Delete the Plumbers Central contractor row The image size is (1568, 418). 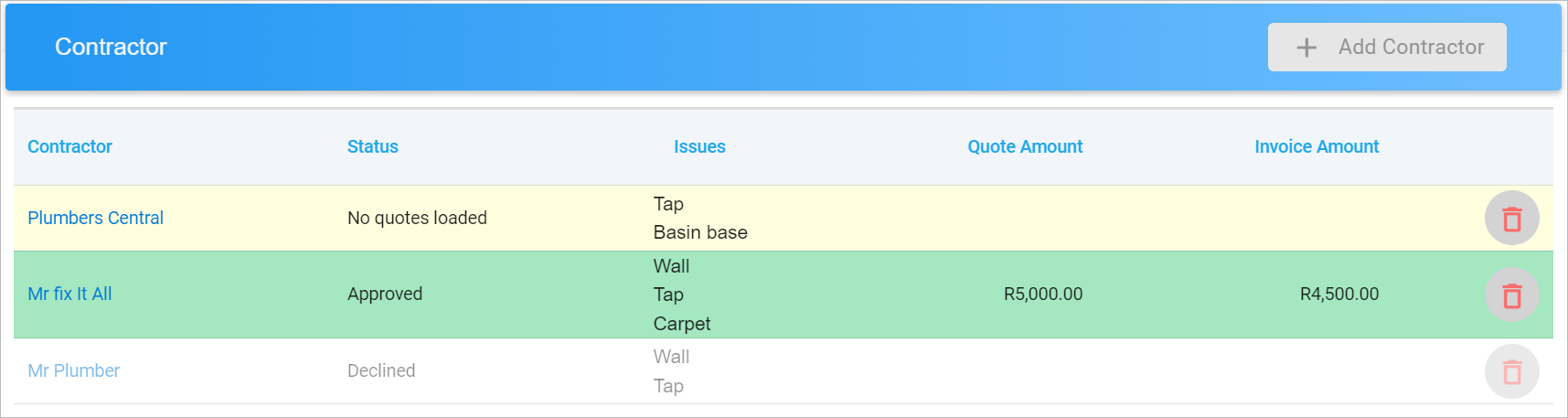pyautogui.click(x=1511, y=218)
